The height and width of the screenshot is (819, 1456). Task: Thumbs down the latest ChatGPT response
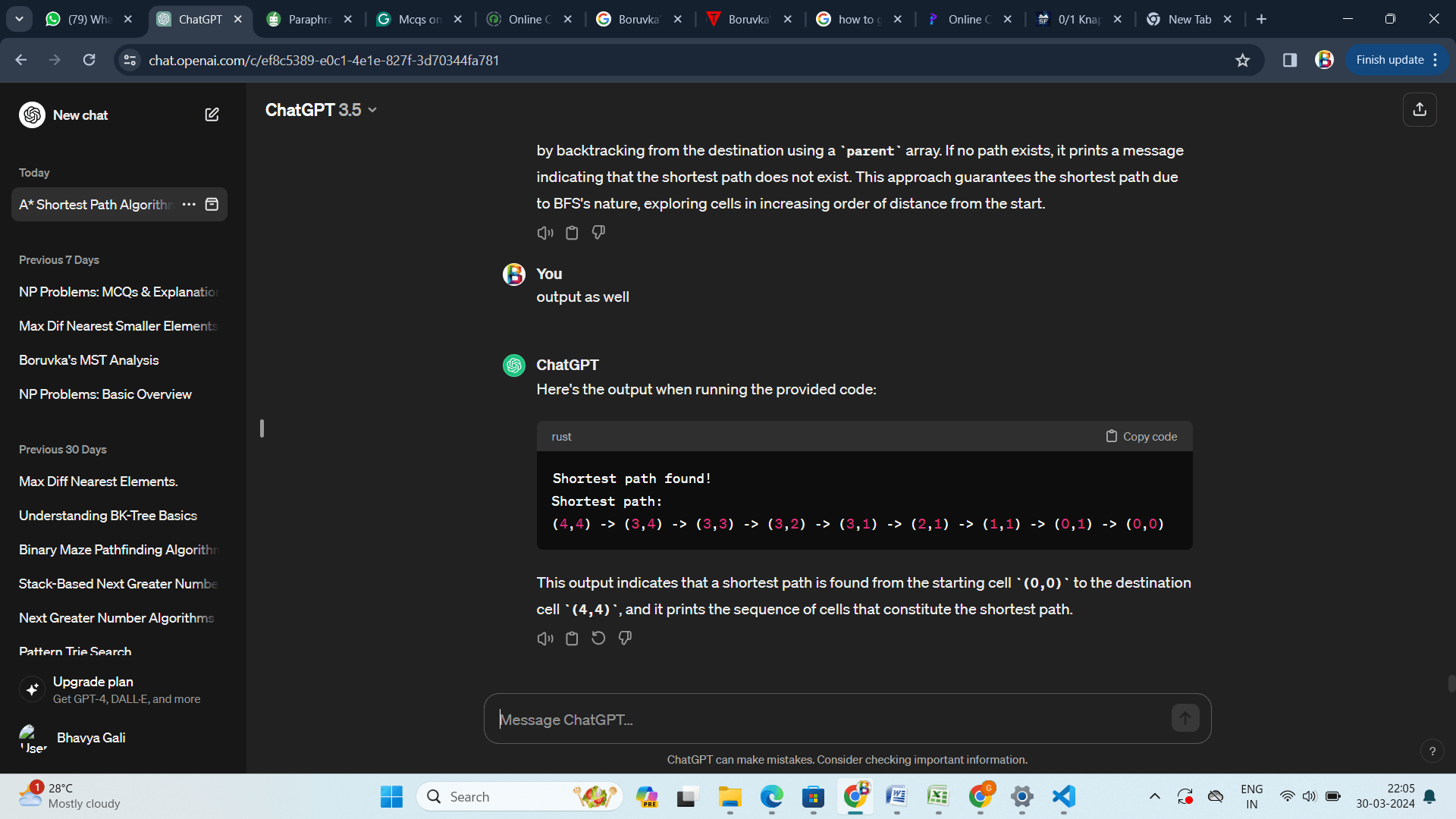625,639
